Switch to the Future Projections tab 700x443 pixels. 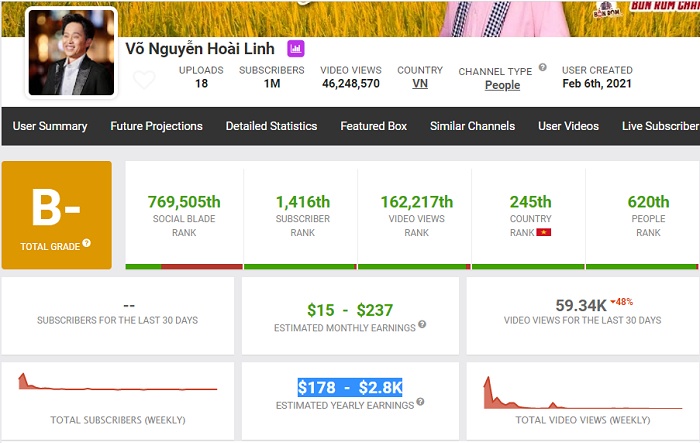tap(156, 126)
